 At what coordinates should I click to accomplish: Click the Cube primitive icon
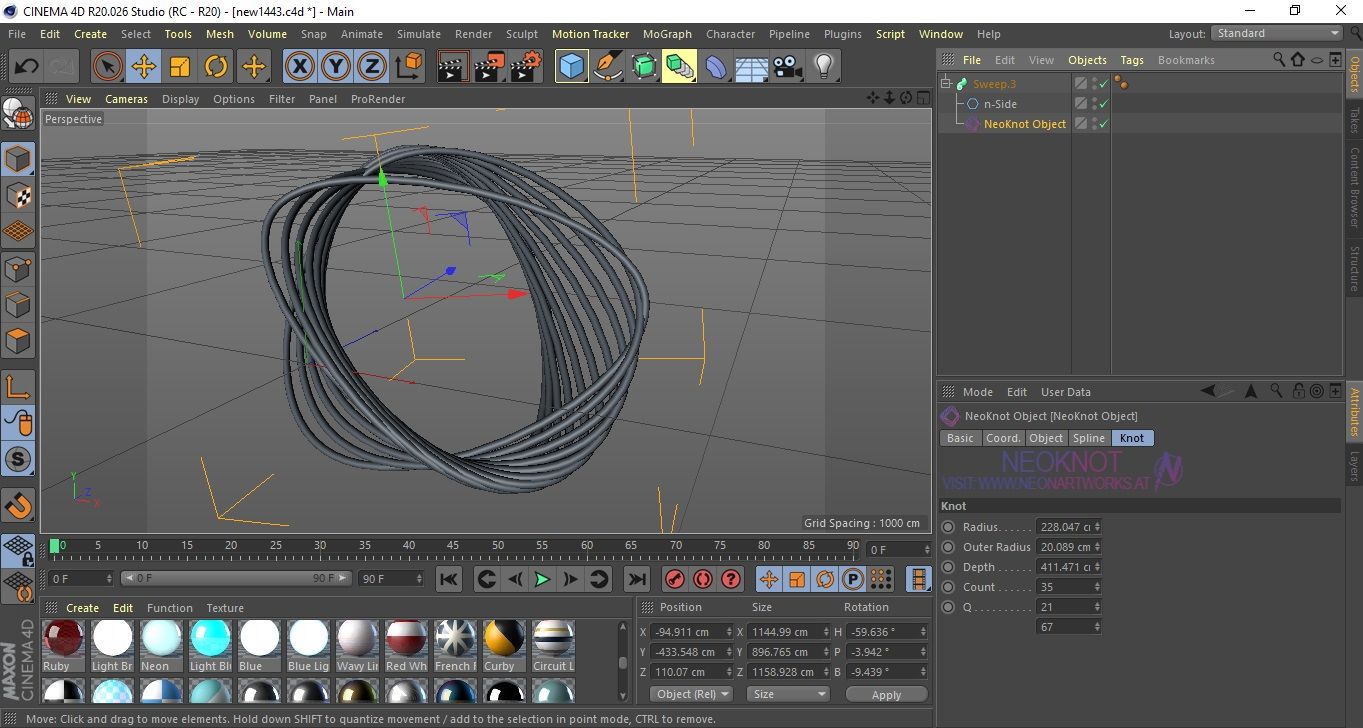(x=571, y=67)
